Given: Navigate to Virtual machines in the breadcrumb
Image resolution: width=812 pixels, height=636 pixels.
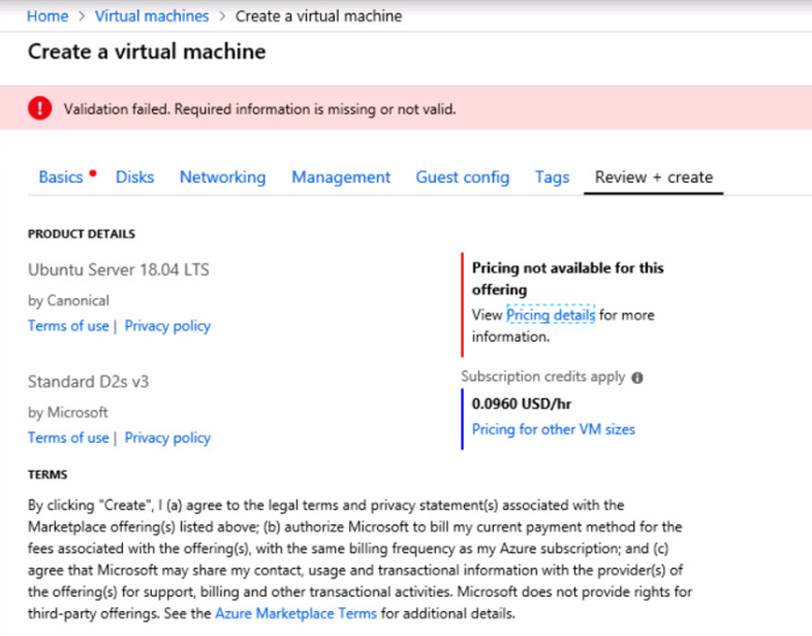Looking at the screenshot, I should pyautogui.click(x=152, y=16).
